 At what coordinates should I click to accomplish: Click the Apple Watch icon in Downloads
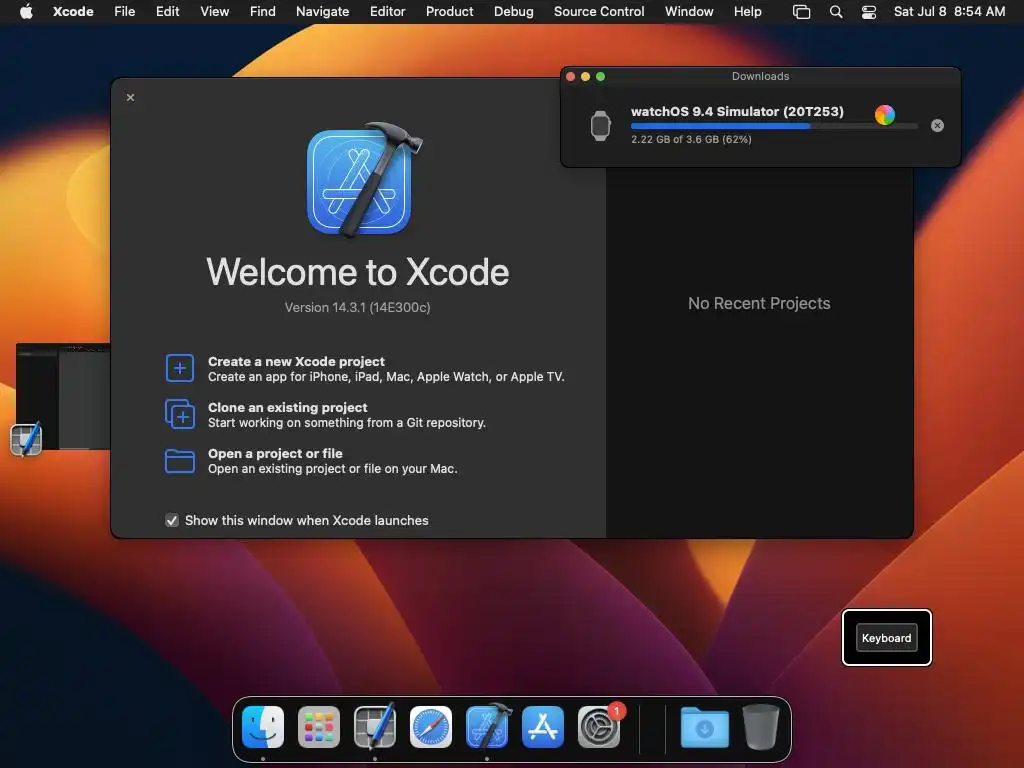(600, 125)
